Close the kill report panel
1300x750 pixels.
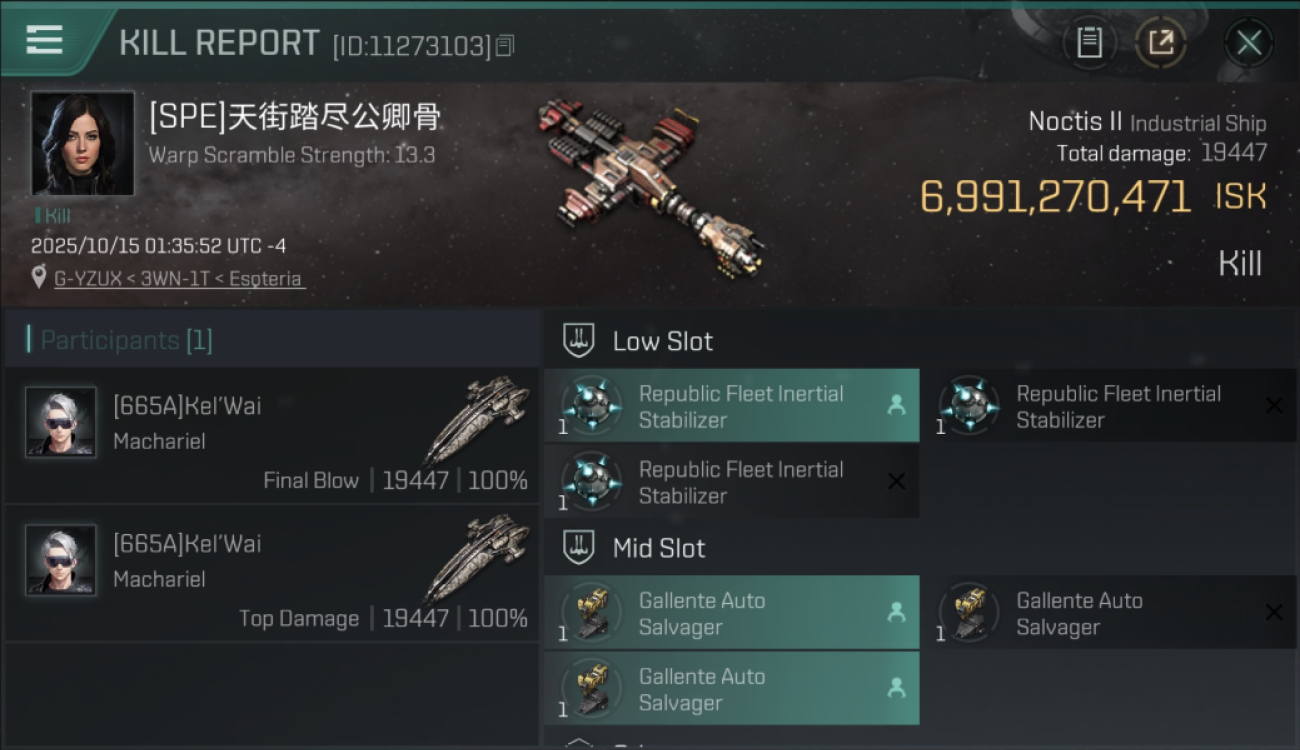(x=1248, y=43)
